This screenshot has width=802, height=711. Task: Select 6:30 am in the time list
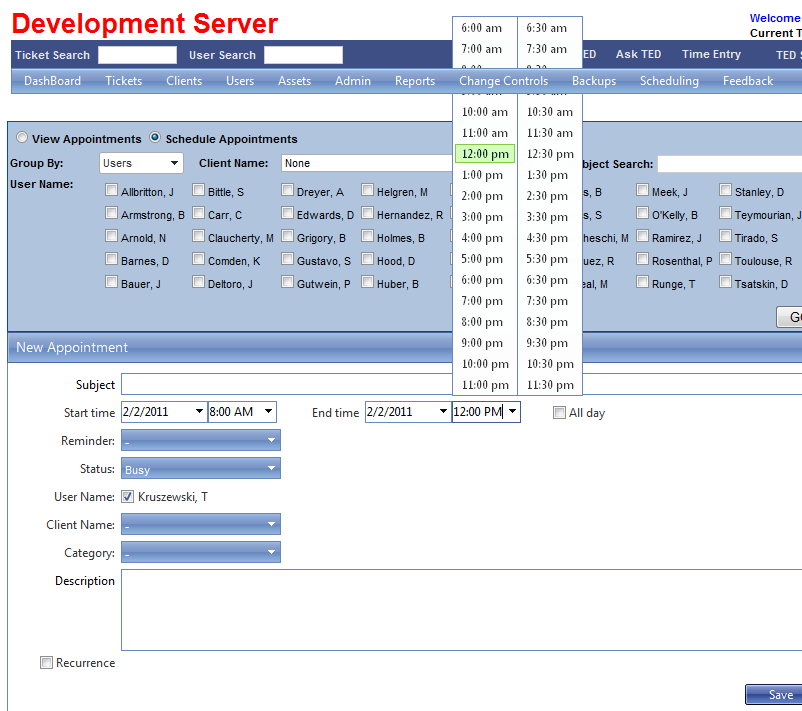[x=546, y=28]
